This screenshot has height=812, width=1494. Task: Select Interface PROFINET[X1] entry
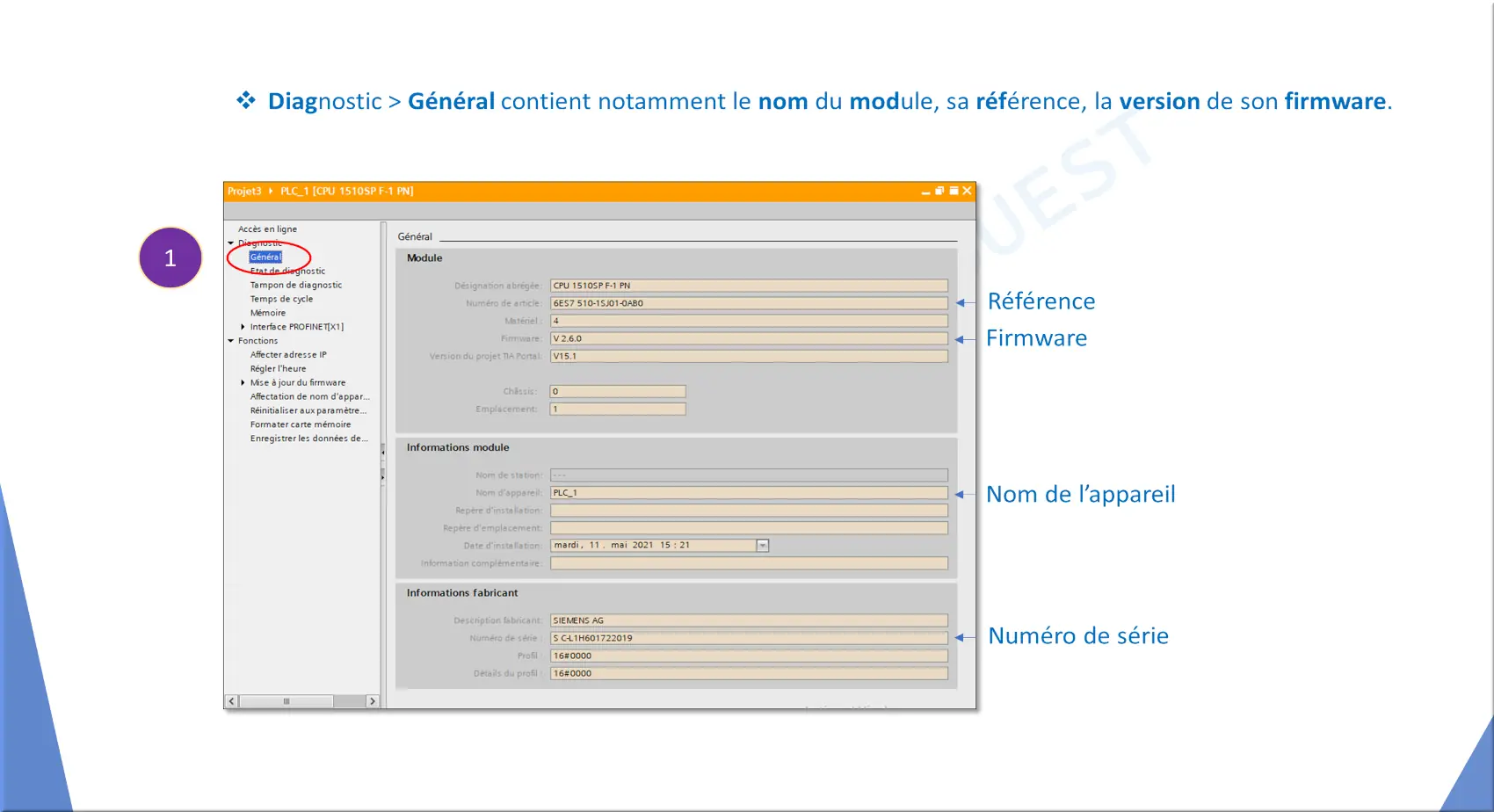coord(297,327)
